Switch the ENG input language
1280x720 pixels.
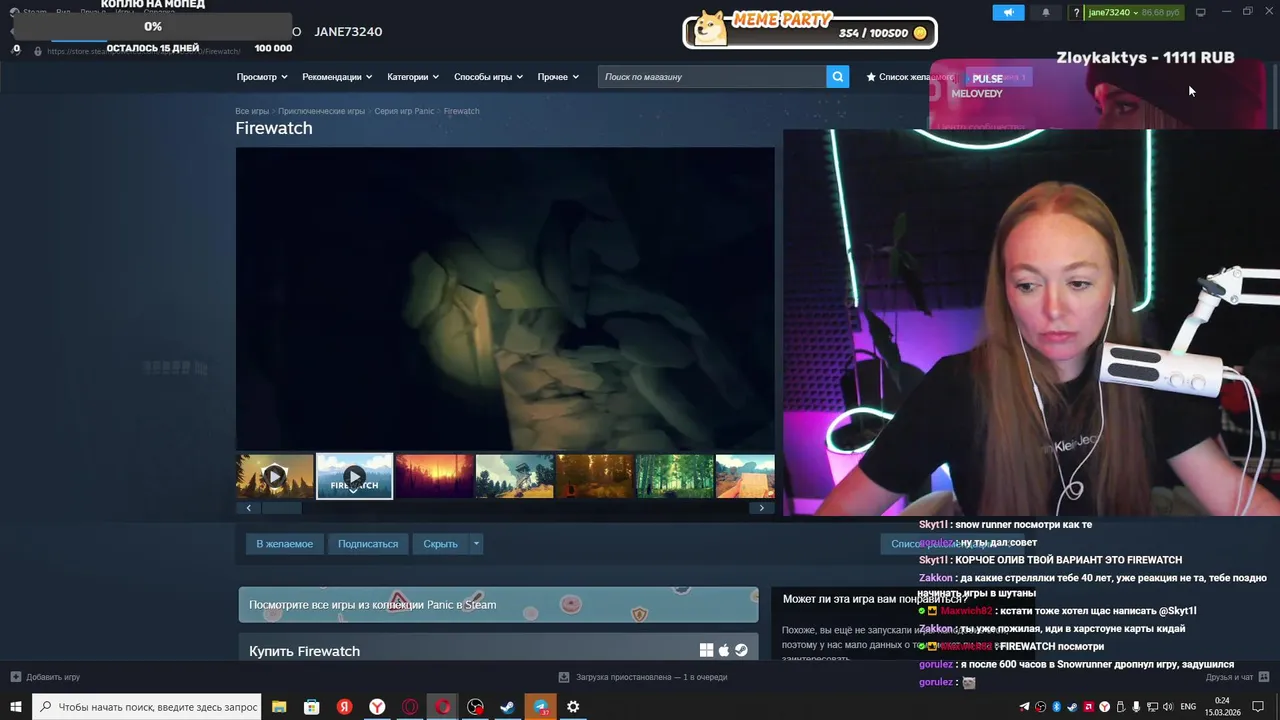coord(1188,707)
